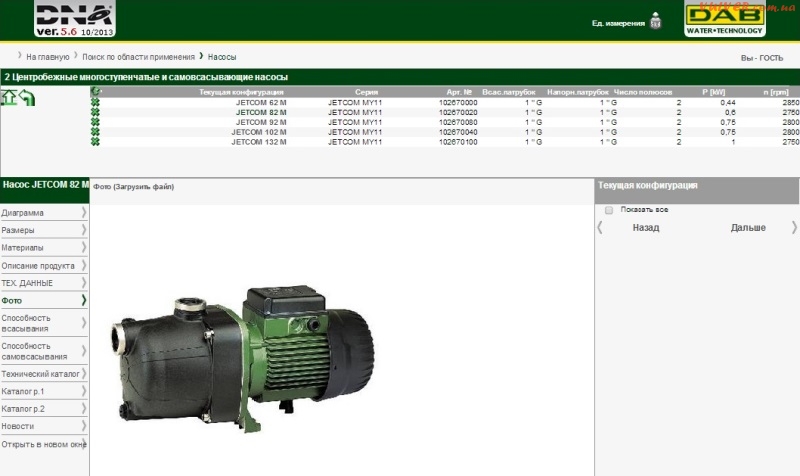Click the green cross icon for JETCOM 92 M
The image size is (800, 476).
(95, 122)
